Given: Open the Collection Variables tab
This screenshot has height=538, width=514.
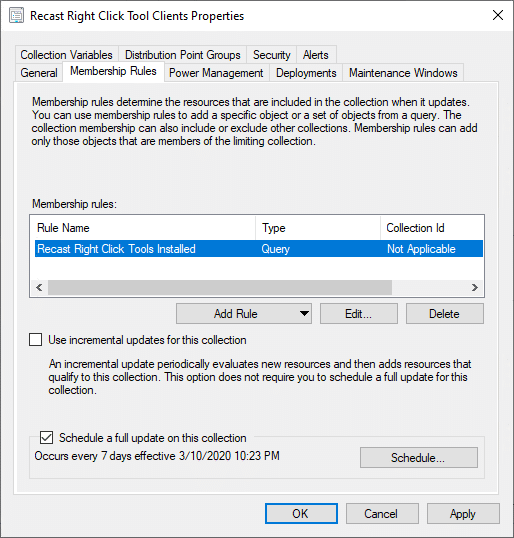Looking at the screenshot, I should tap(67, 55).
